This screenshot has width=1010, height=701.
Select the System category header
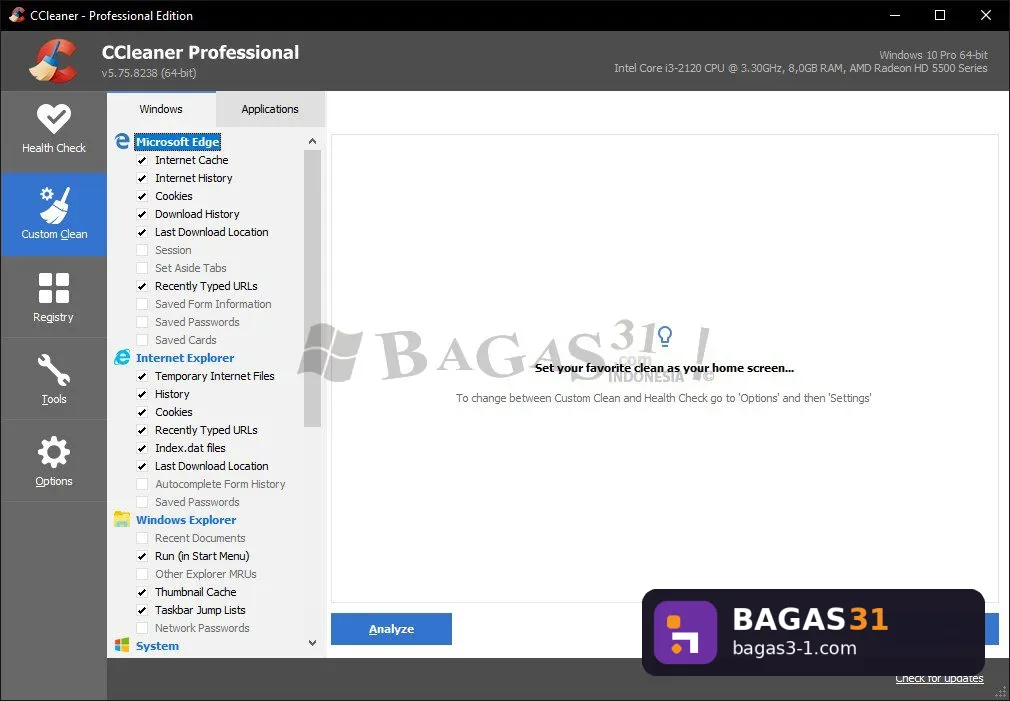(x=157, y=646)
